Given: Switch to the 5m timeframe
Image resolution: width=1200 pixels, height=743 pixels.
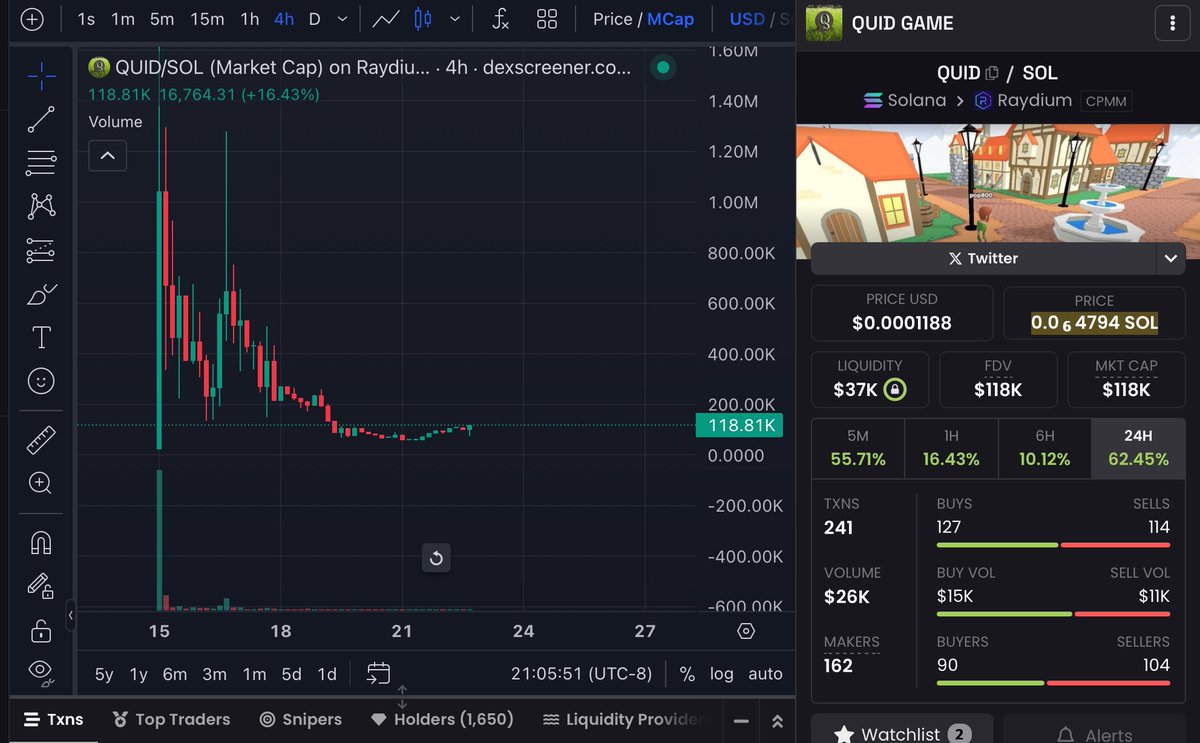Looking at the screenshot, I should [x=162, y=19].
